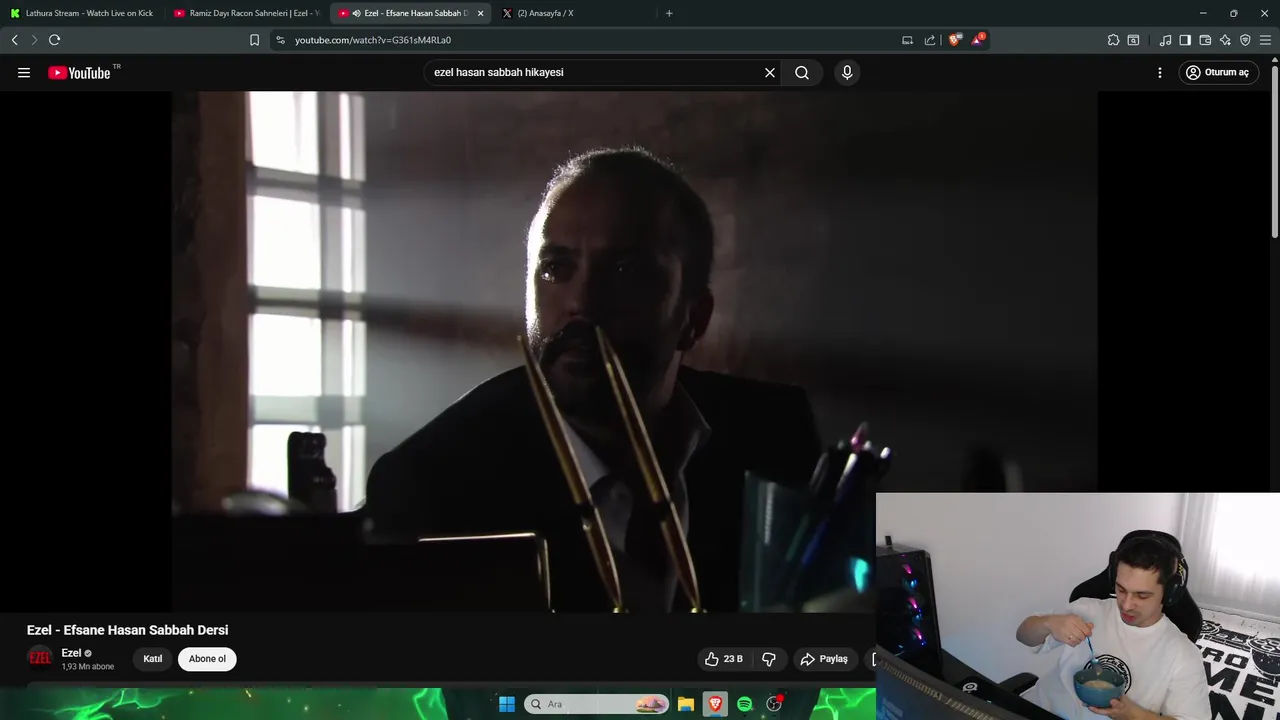Switch to Lathura Stream Kick tab
This screenshot has width=1280, height=720.
tap(82, 13)
